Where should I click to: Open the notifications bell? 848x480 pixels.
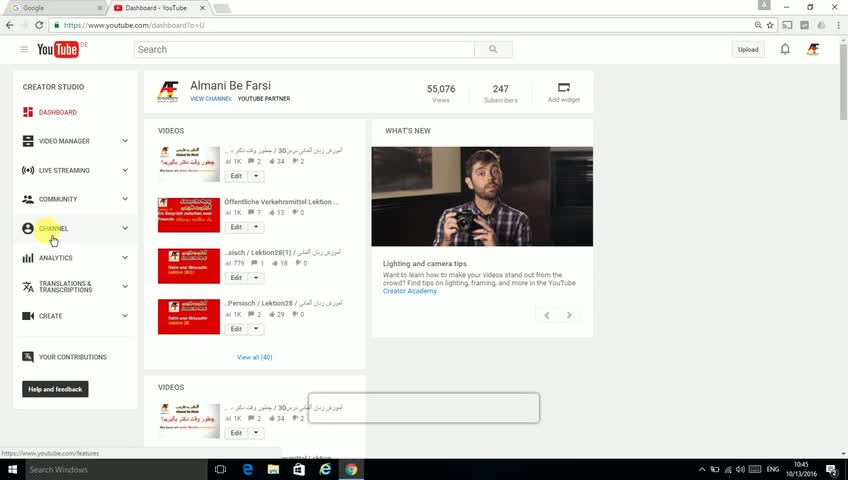(785, 49)
